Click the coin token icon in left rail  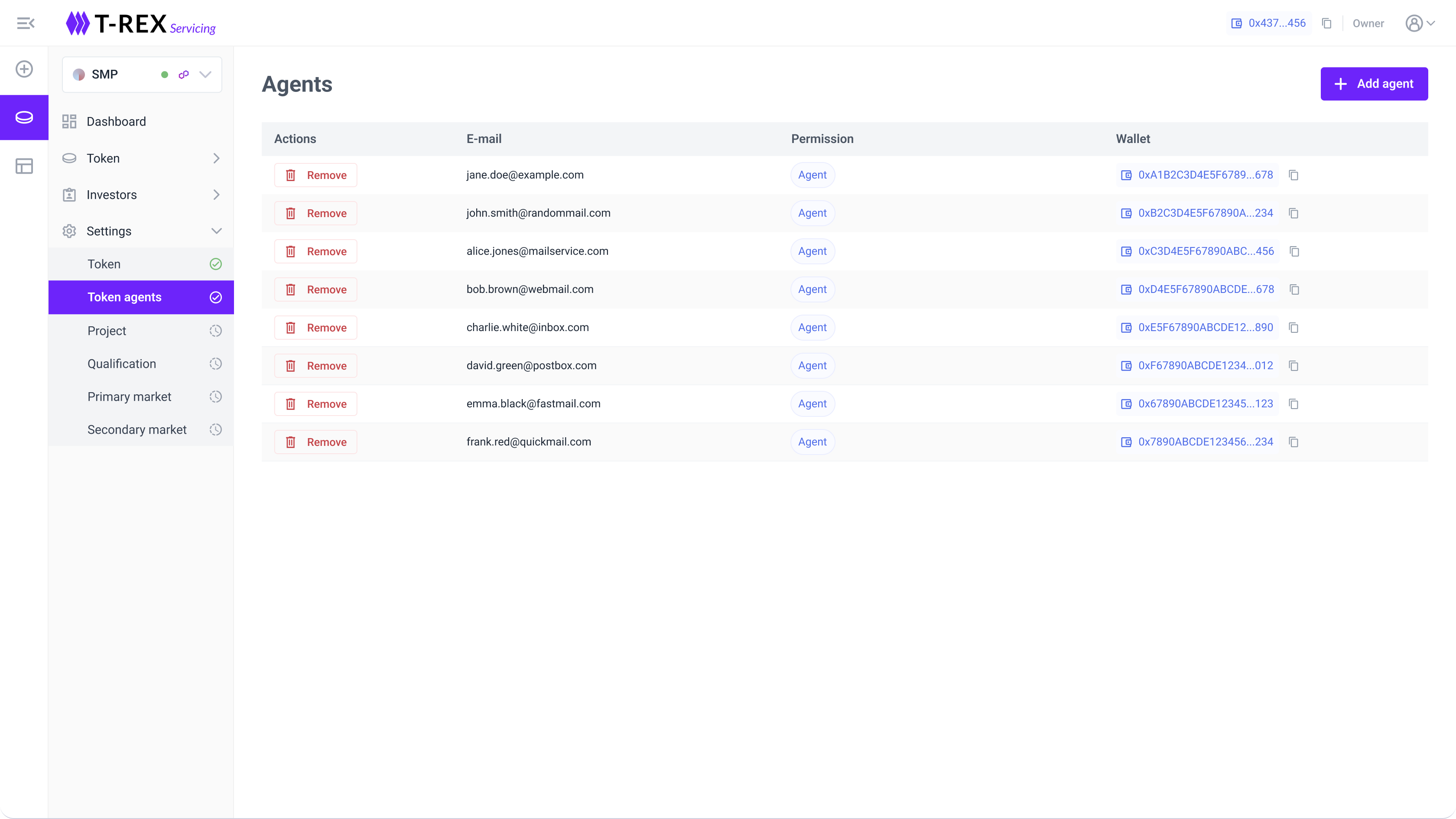tap(24, 117)
